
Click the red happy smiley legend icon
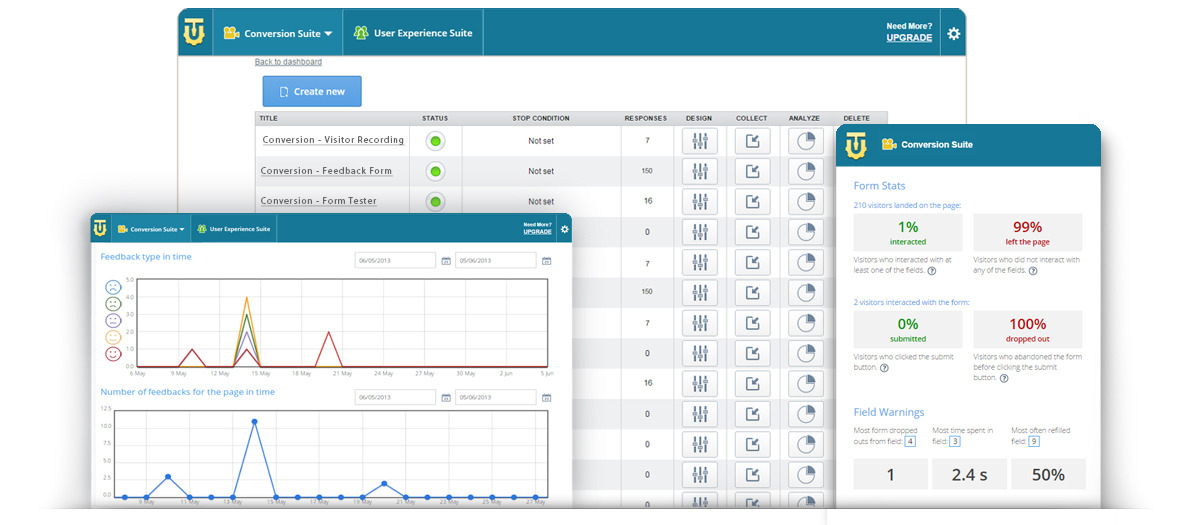(x=113, y=354)
